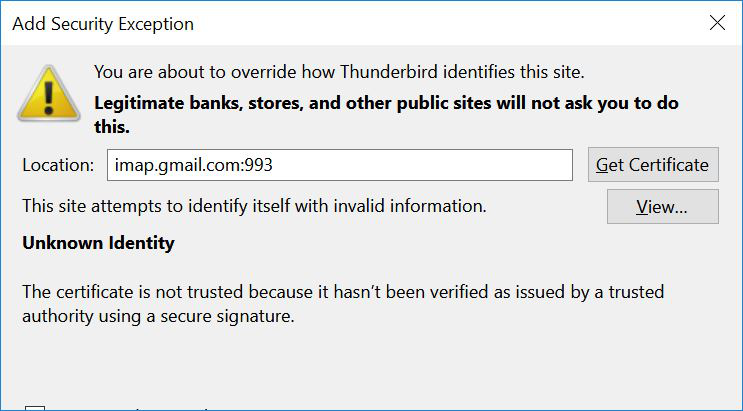The width and height of the screenshot is (743, 411).
Task: Click the invalid information status message
Action: click(254, 206)
